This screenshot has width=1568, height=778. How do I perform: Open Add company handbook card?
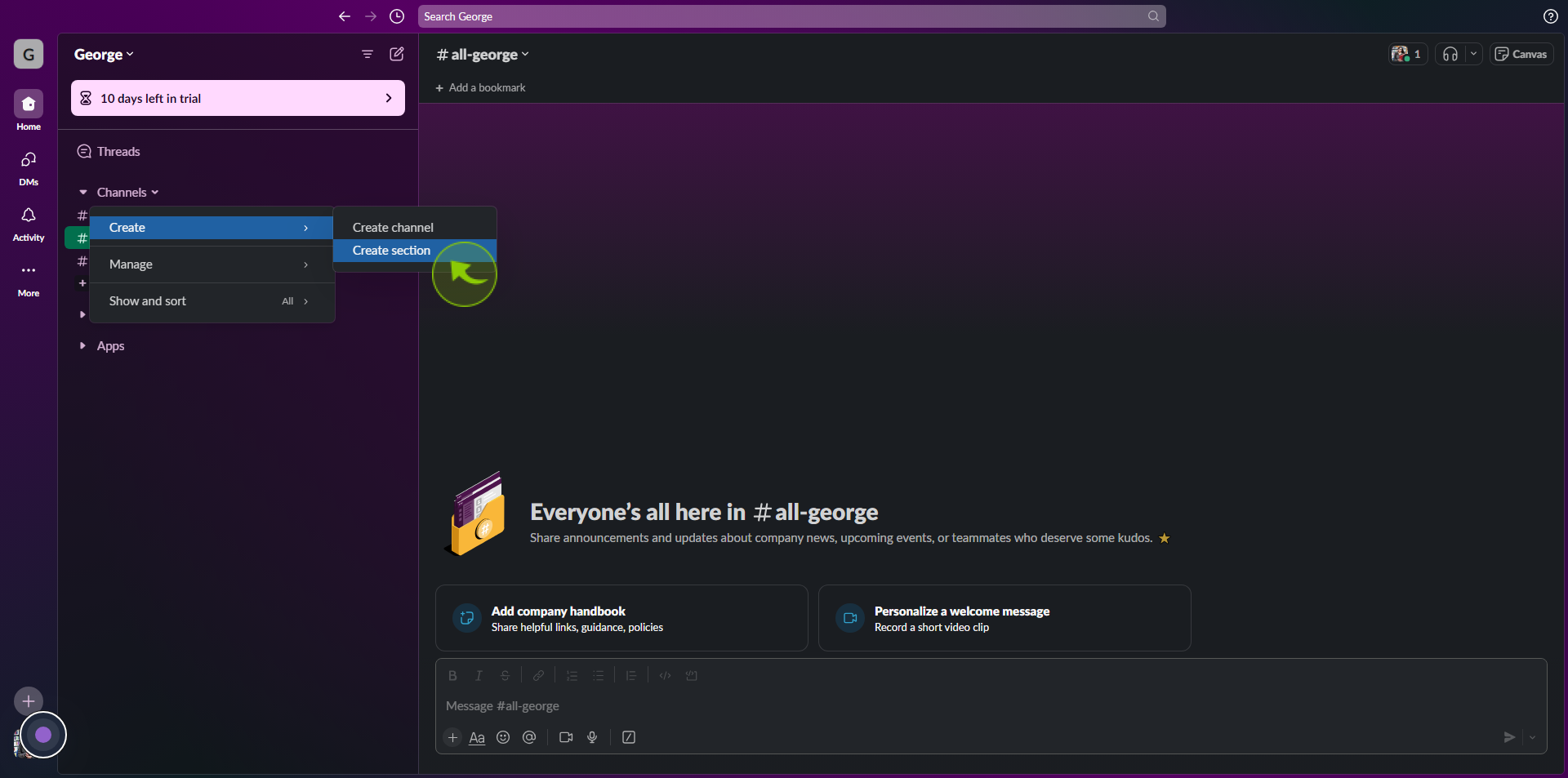pos(621,618)
